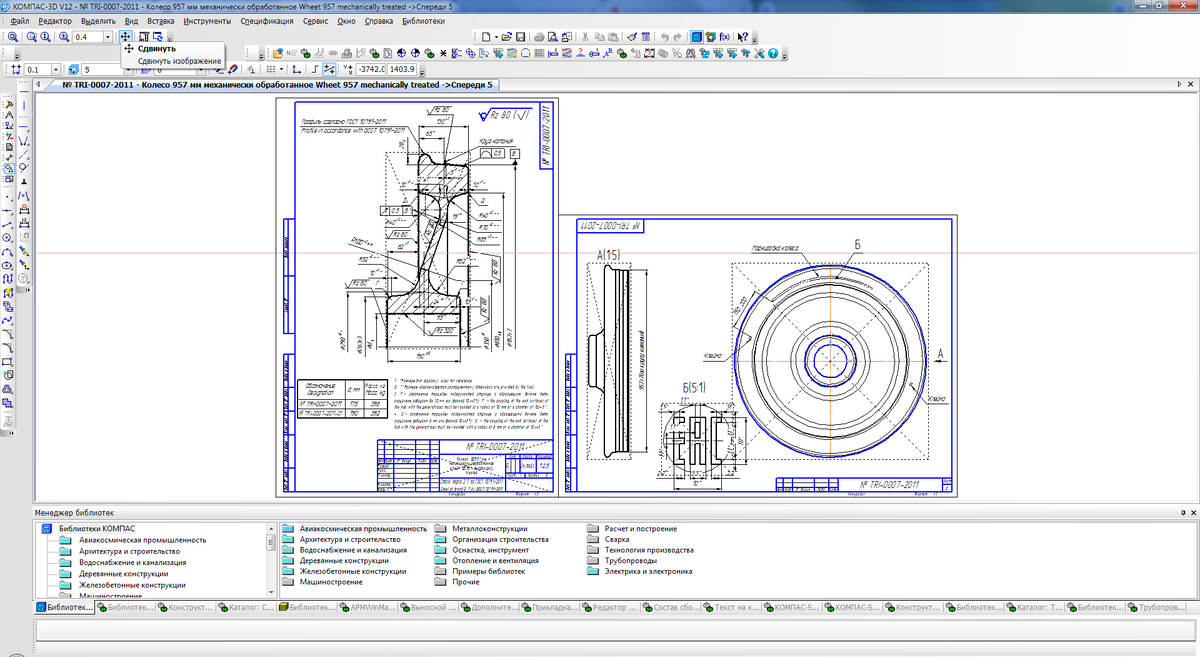Screen dimensions: 1200x657
Task: Click the Open document folder icon
Action: 506,37
